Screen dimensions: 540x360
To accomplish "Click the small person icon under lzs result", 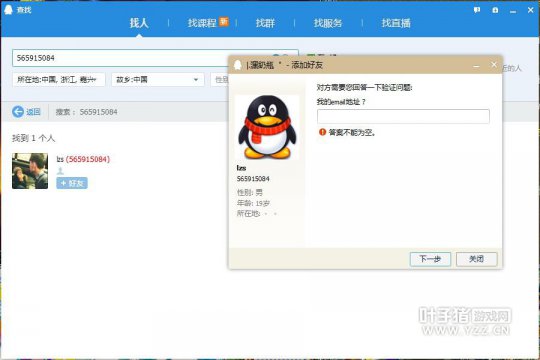I will pyautogui.click(x=60, y=171).
